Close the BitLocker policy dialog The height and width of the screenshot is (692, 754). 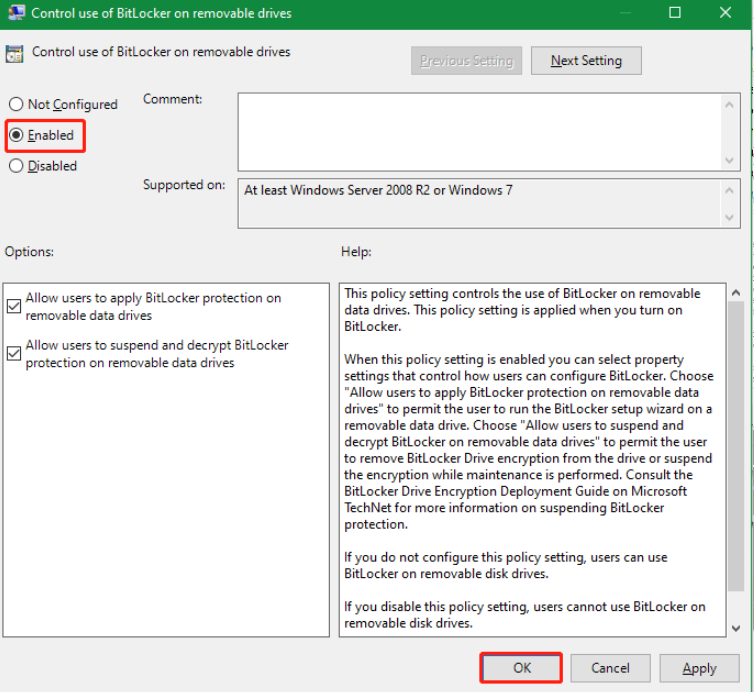pyautogui.click(x=725, y=13)
